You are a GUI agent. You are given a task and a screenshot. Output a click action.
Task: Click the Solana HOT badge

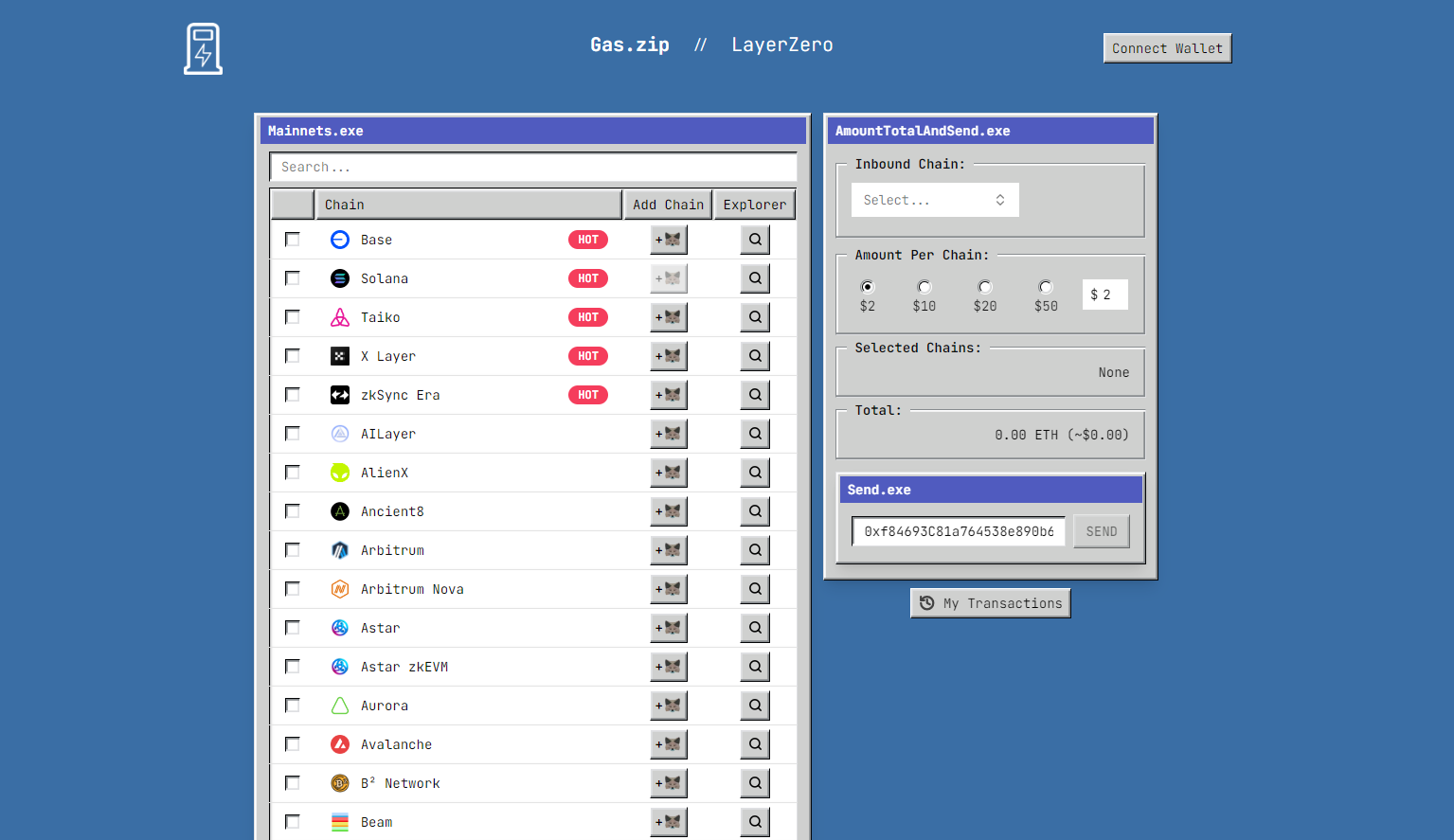(588, 278)
